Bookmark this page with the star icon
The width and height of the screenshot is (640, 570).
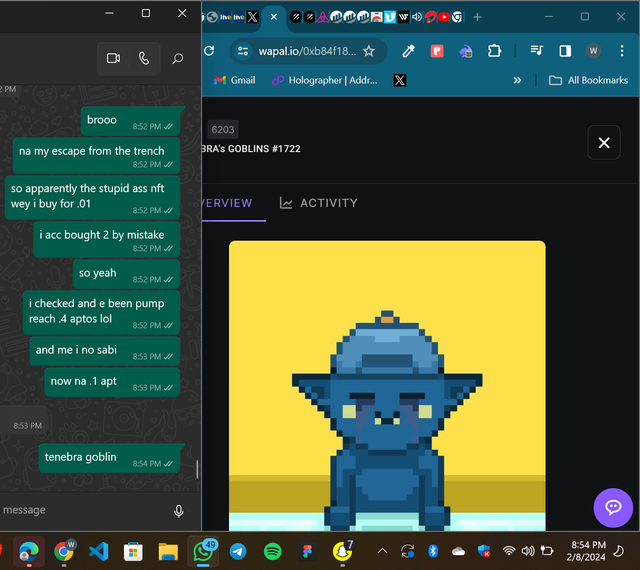pos(369,51)
